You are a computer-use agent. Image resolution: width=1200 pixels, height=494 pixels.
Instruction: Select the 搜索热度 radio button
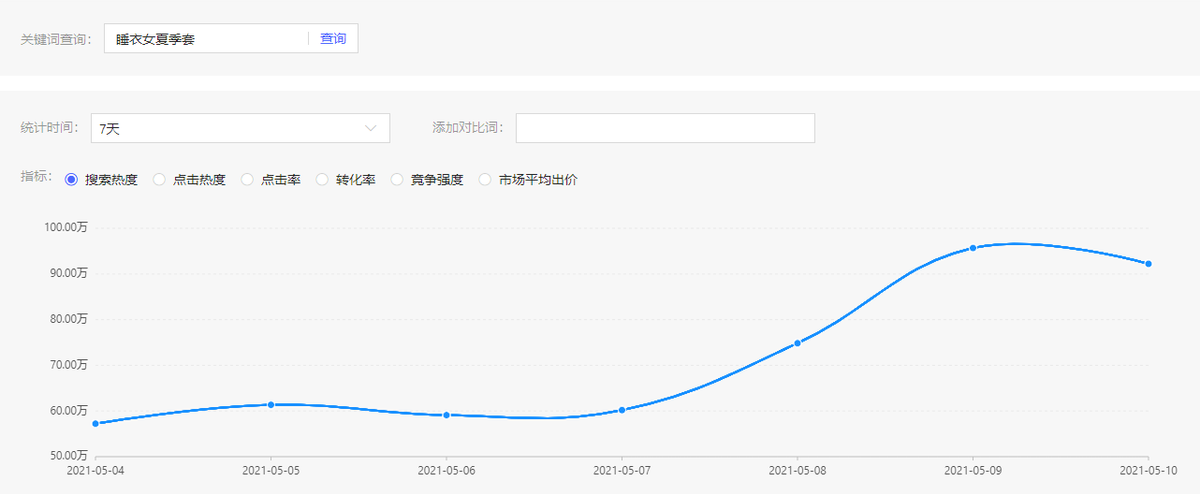coord(71,180)
